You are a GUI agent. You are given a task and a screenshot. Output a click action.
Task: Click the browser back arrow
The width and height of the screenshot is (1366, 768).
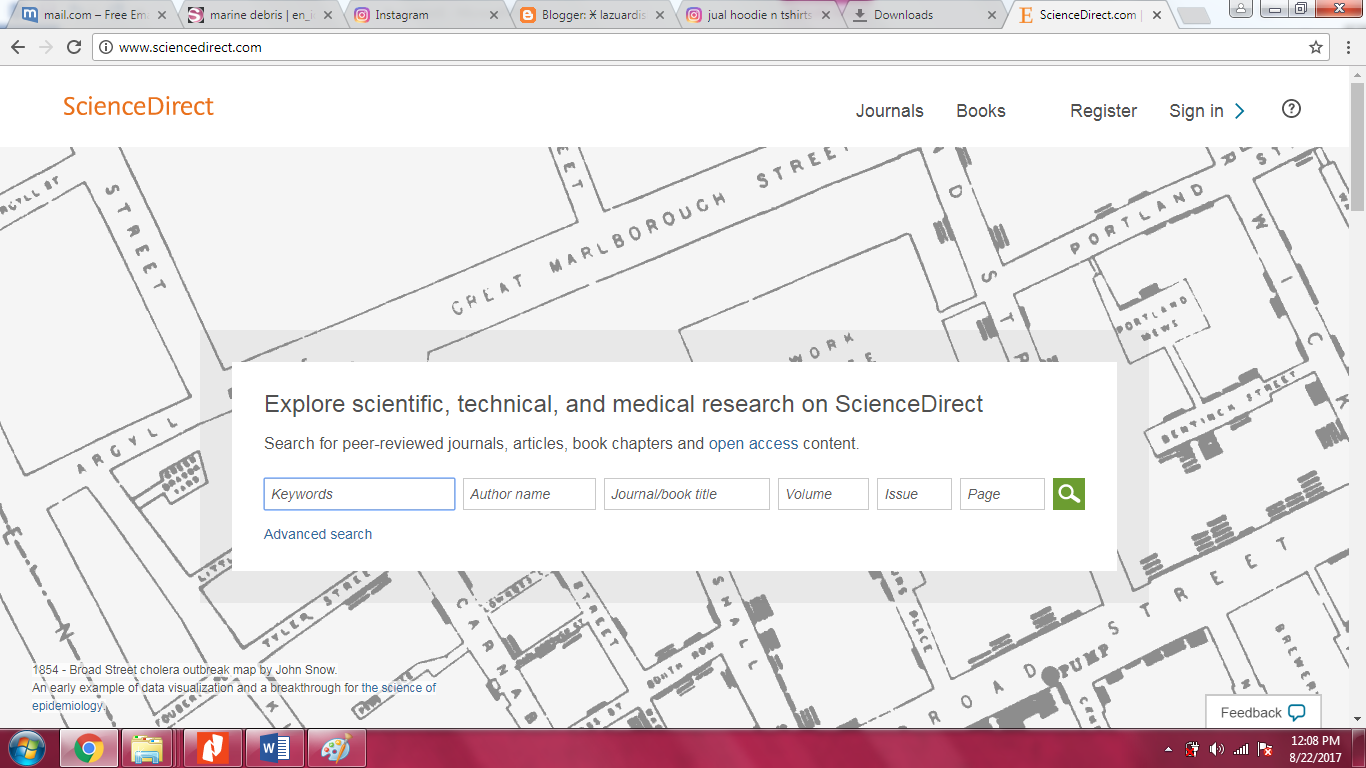(x=18, y=47)
